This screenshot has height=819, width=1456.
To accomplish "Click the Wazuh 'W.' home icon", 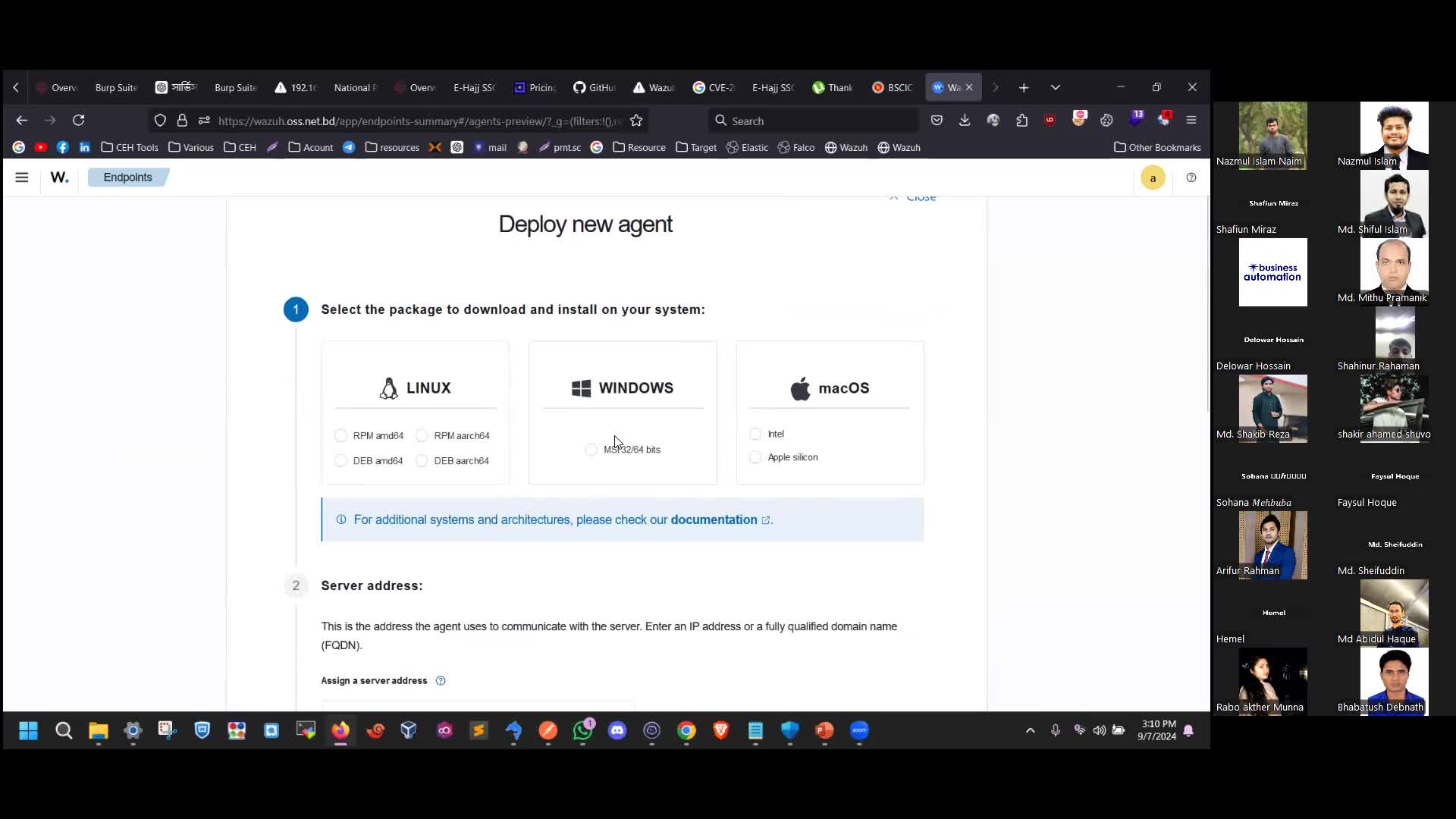I will (x=58, y=178).
